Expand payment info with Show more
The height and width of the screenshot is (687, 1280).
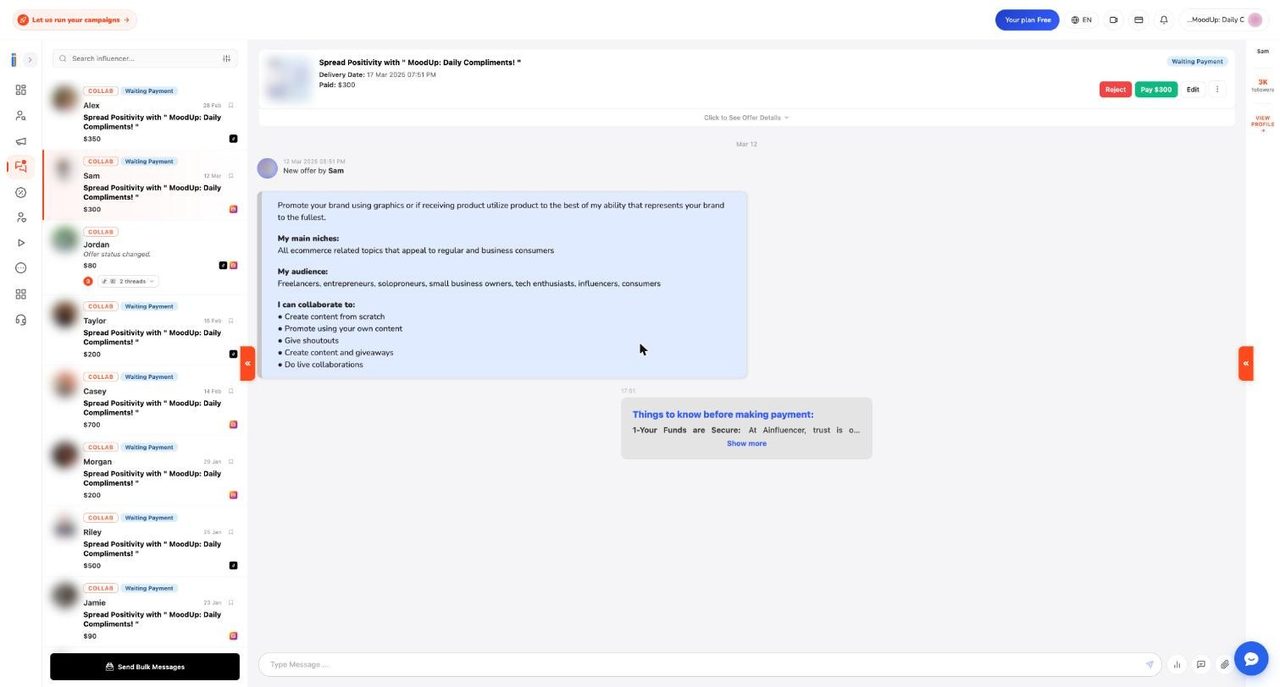(747, 444)
